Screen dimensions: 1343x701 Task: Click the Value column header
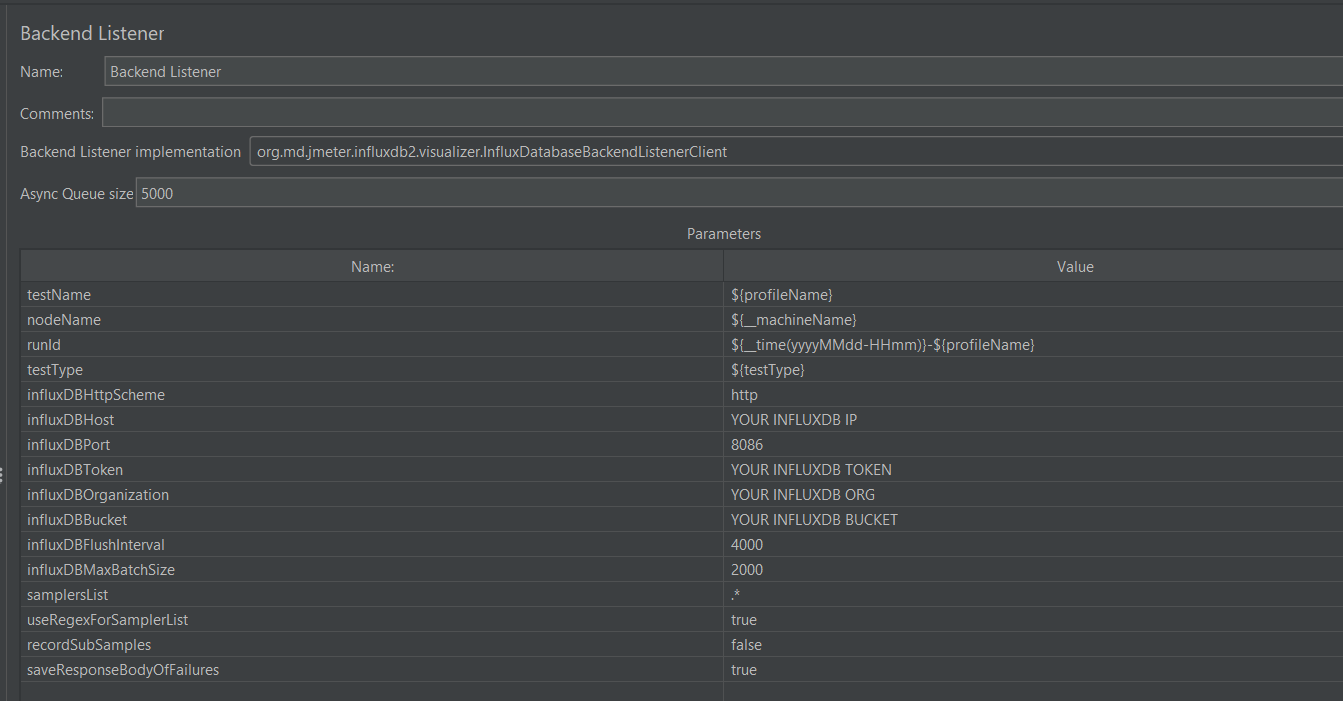click(x=1075, y=266)
